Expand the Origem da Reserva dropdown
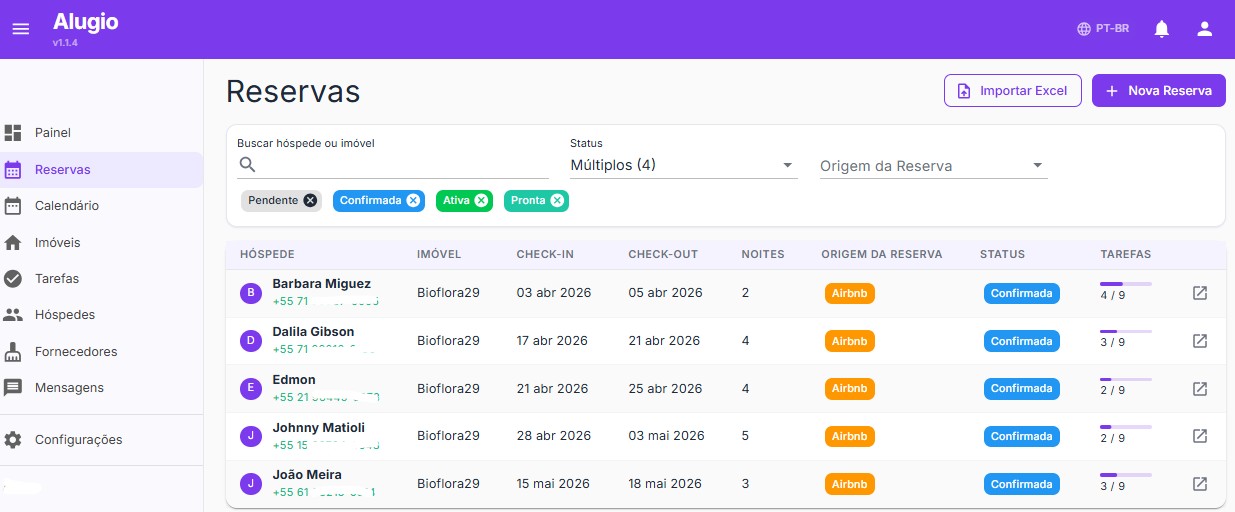The width and height of the screenshot is (1235, 512). [x=933, y=166]
